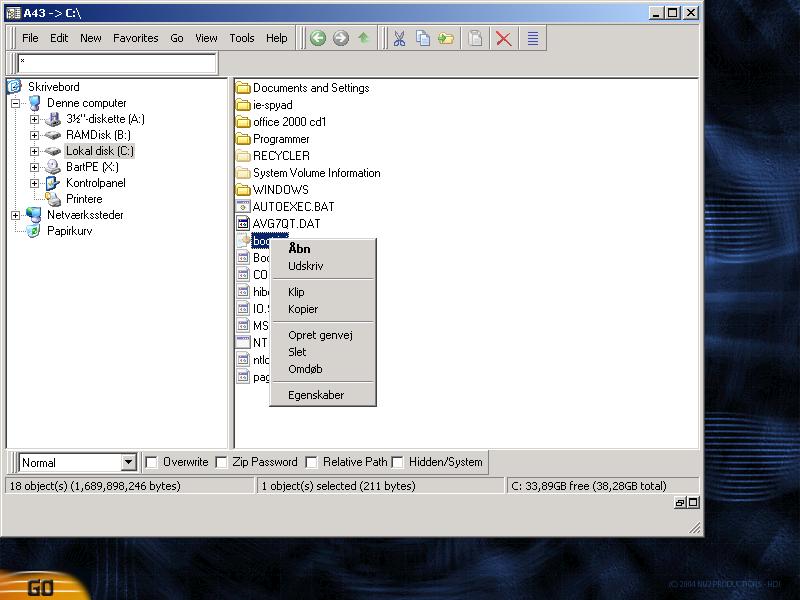The height and width of the screenshot is (600, 800).
Task: Click the A43 title bar application icon
Action: [13, 13]
